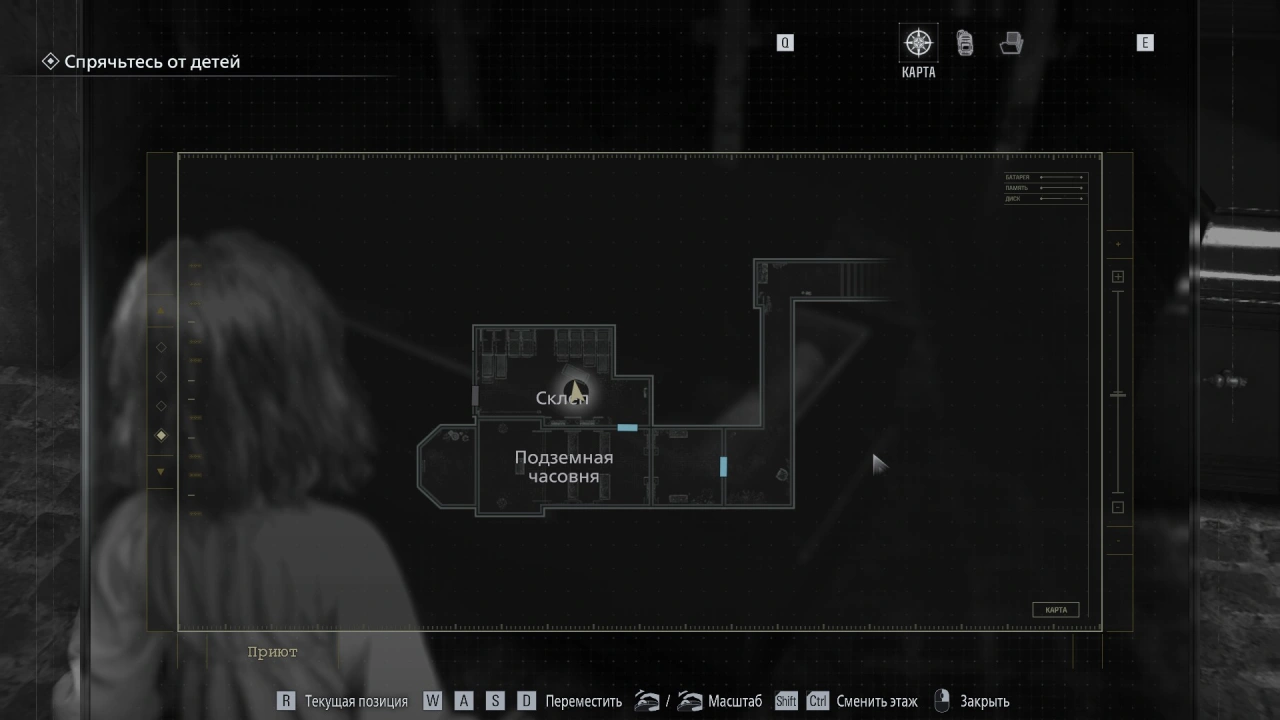Click the player position arrow on map
Image resolution: width=1280 pixels, height=720 pixels.
[575, 389]
